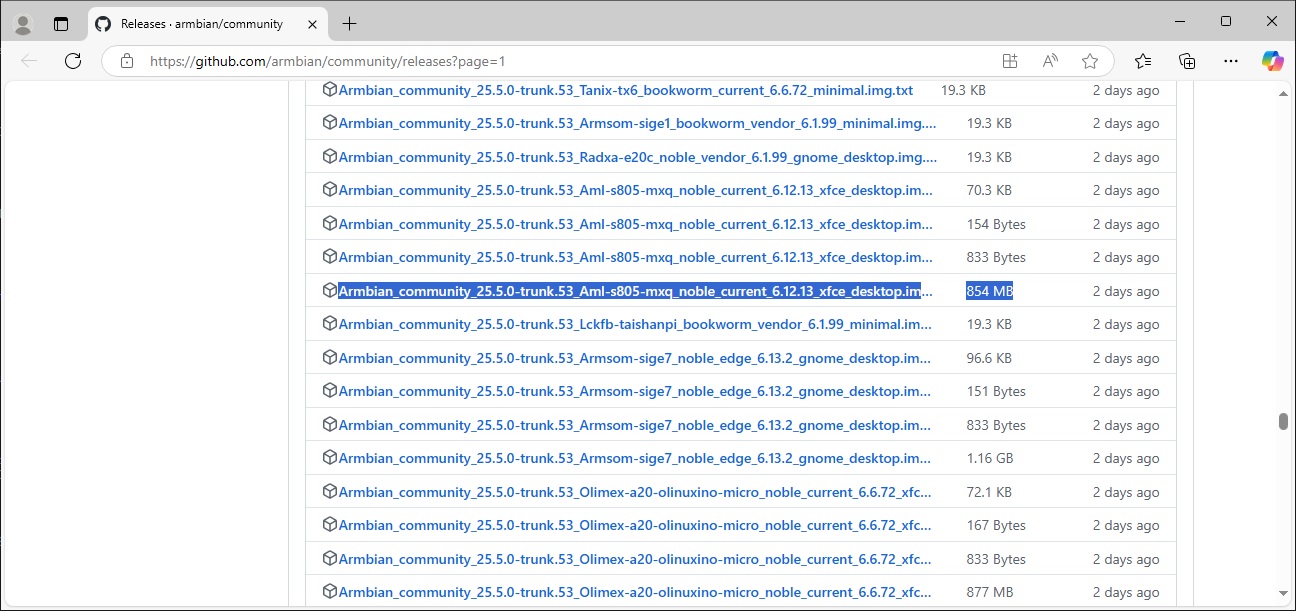Click the package icon of the 854 MB file

point(330,291)
